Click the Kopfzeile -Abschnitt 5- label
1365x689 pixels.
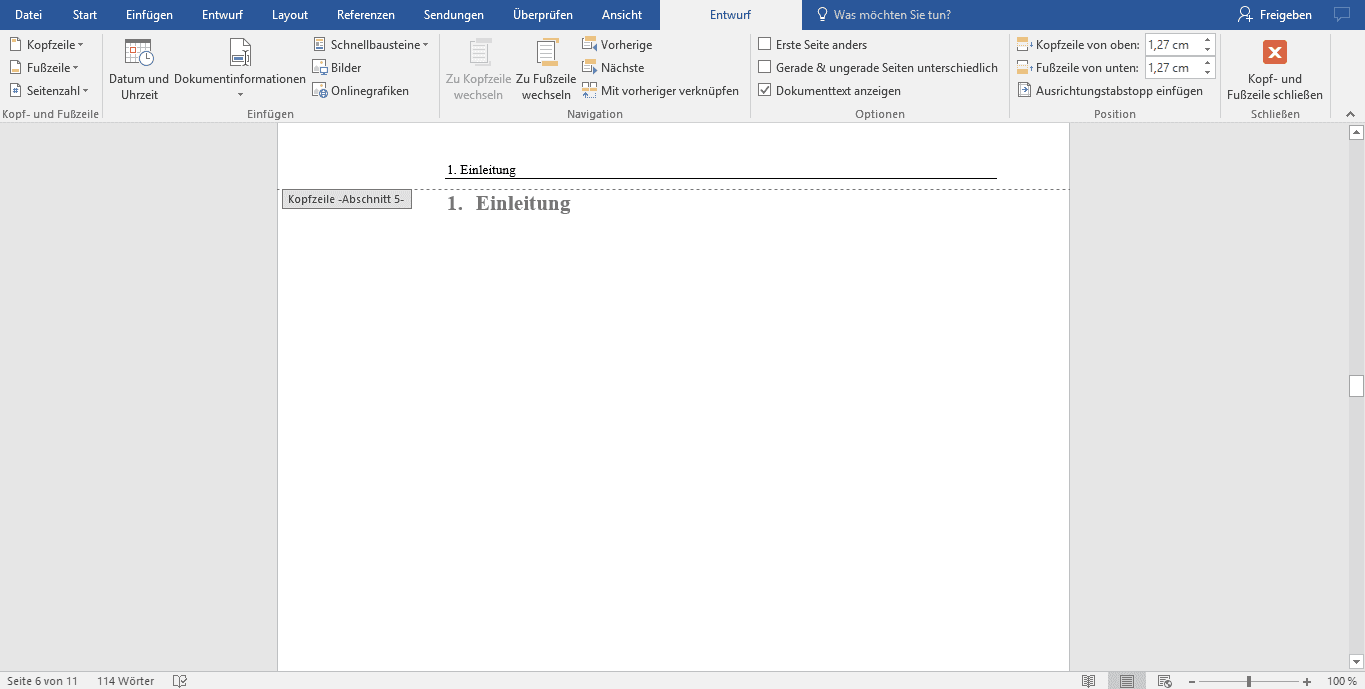click(347, 199)
